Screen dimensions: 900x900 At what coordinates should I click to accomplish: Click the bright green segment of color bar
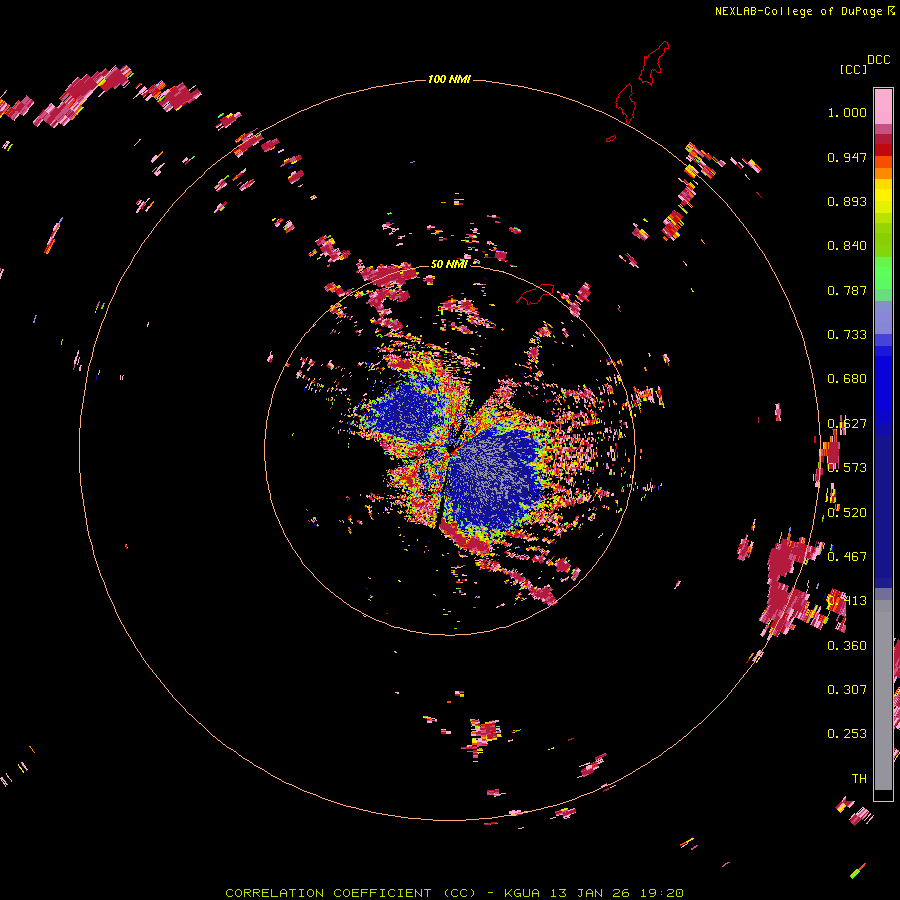(883, 272)
